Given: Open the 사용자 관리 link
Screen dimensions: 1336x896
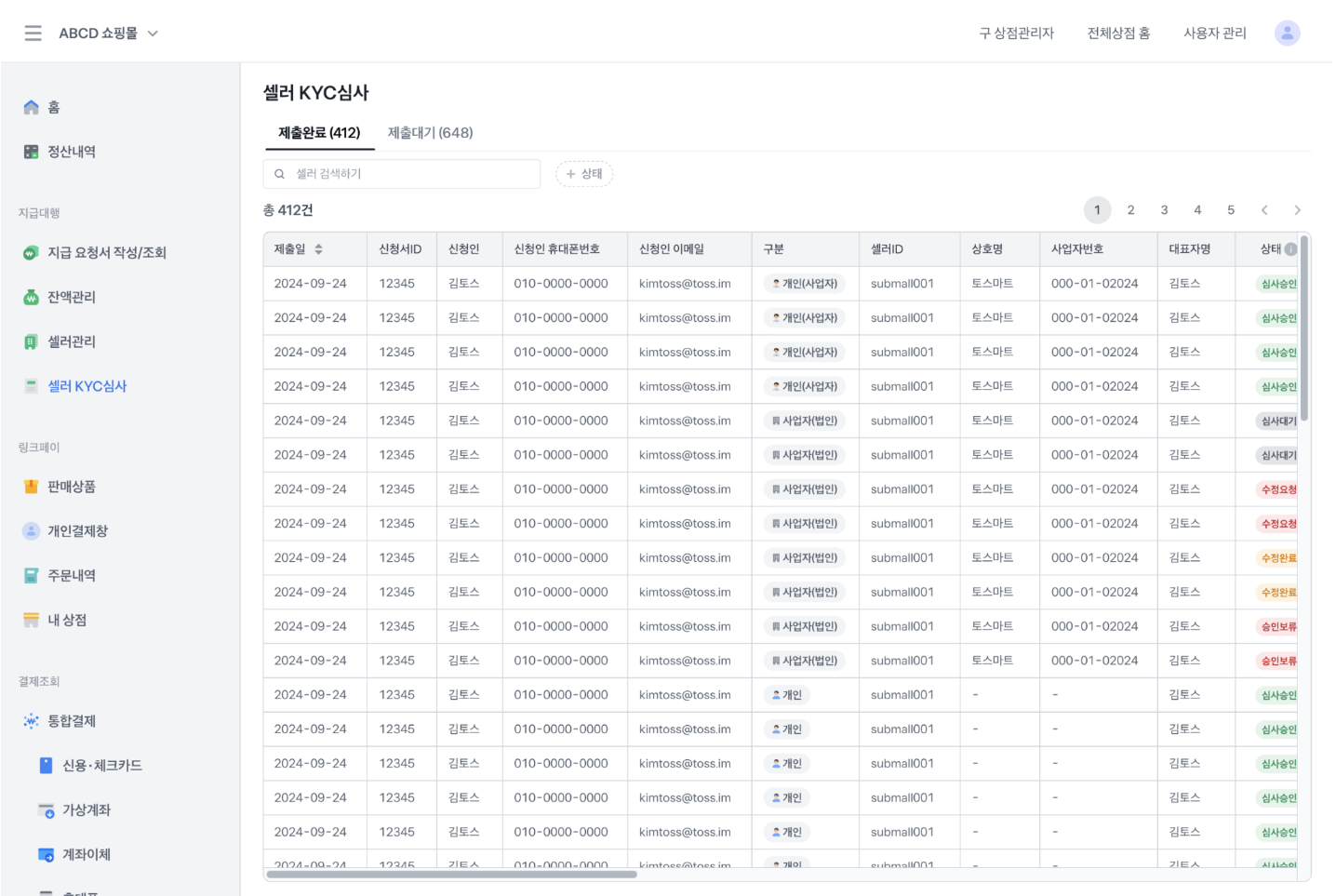Looking at the screenshot, I should click(x=1214, y=33).
